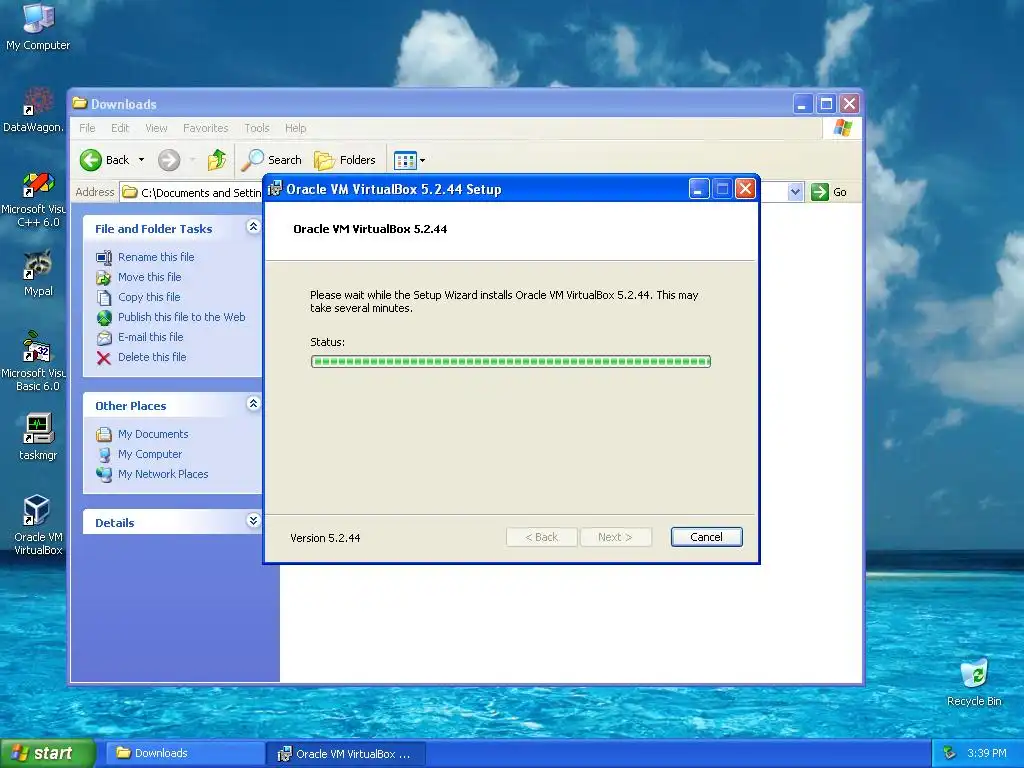Click Copy this file link

pos(149,297)
